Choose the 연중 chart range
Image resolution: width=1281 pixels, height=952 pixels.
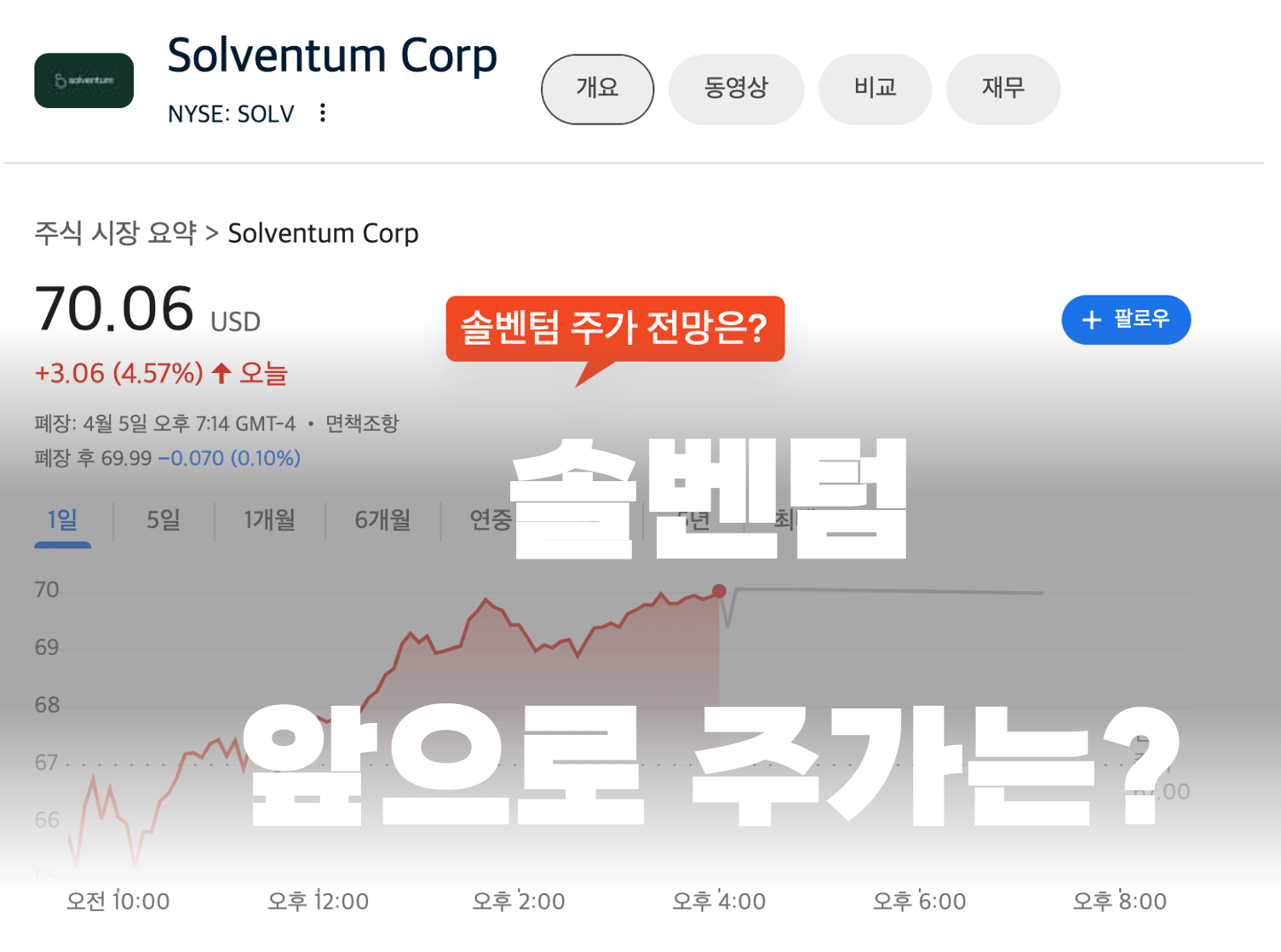click(491, 519)
